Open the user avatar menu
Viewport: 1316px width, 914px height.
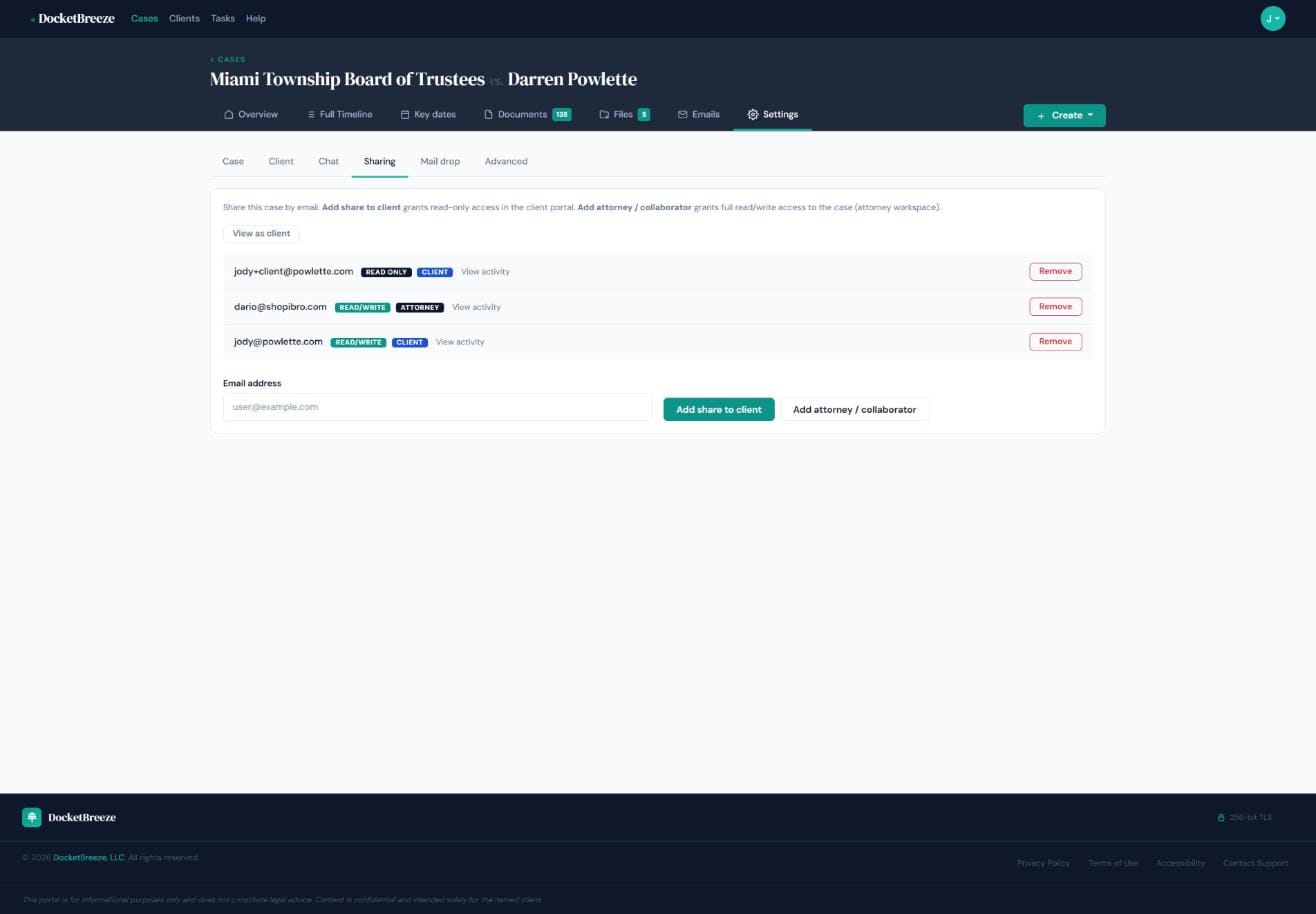pos(1272,18)
